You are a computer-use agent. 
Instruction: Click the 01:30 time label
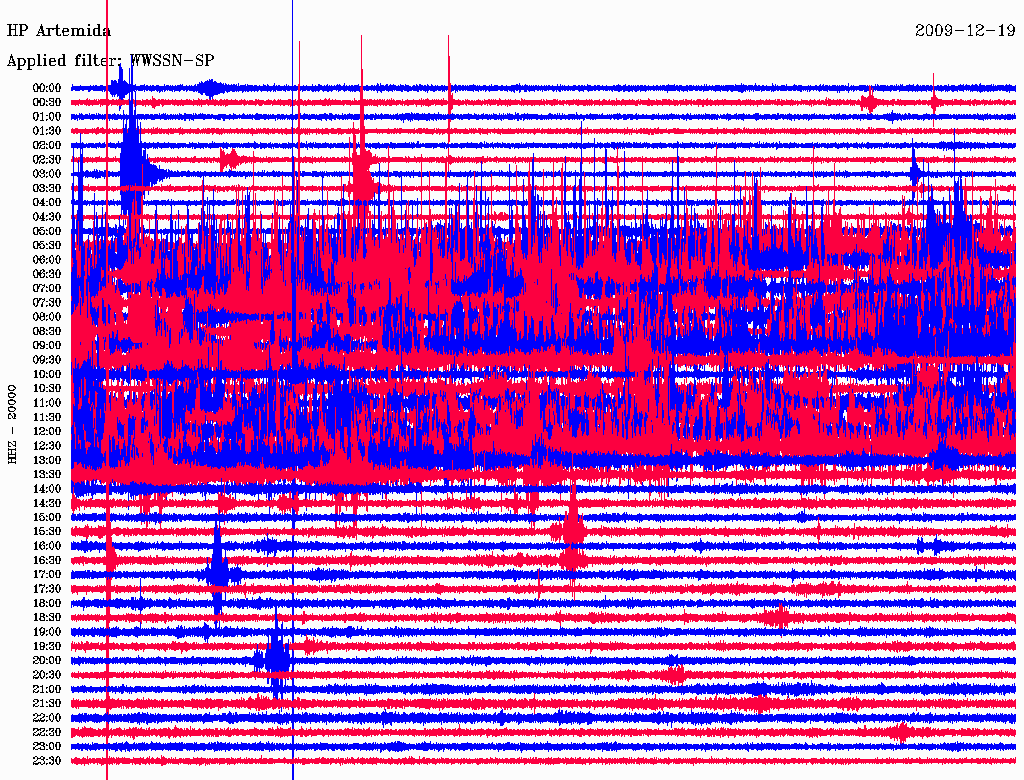click(x=47, y=131)
